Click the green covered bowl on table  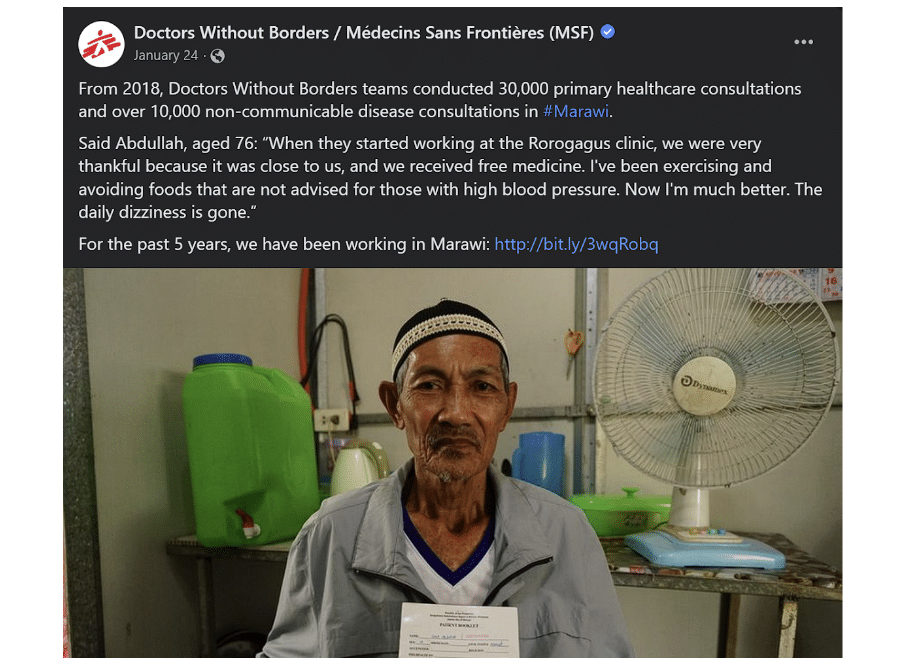(619, 511)
